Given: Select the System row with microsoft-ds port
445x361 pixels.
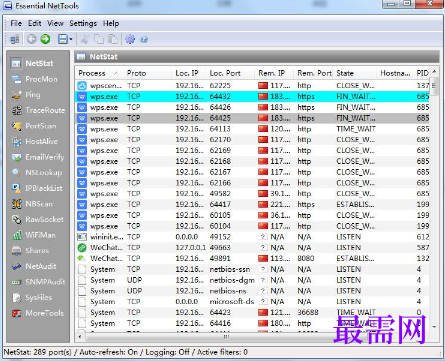Looking at the screenshot, I should pyautogui.click(x=253, y=301).
